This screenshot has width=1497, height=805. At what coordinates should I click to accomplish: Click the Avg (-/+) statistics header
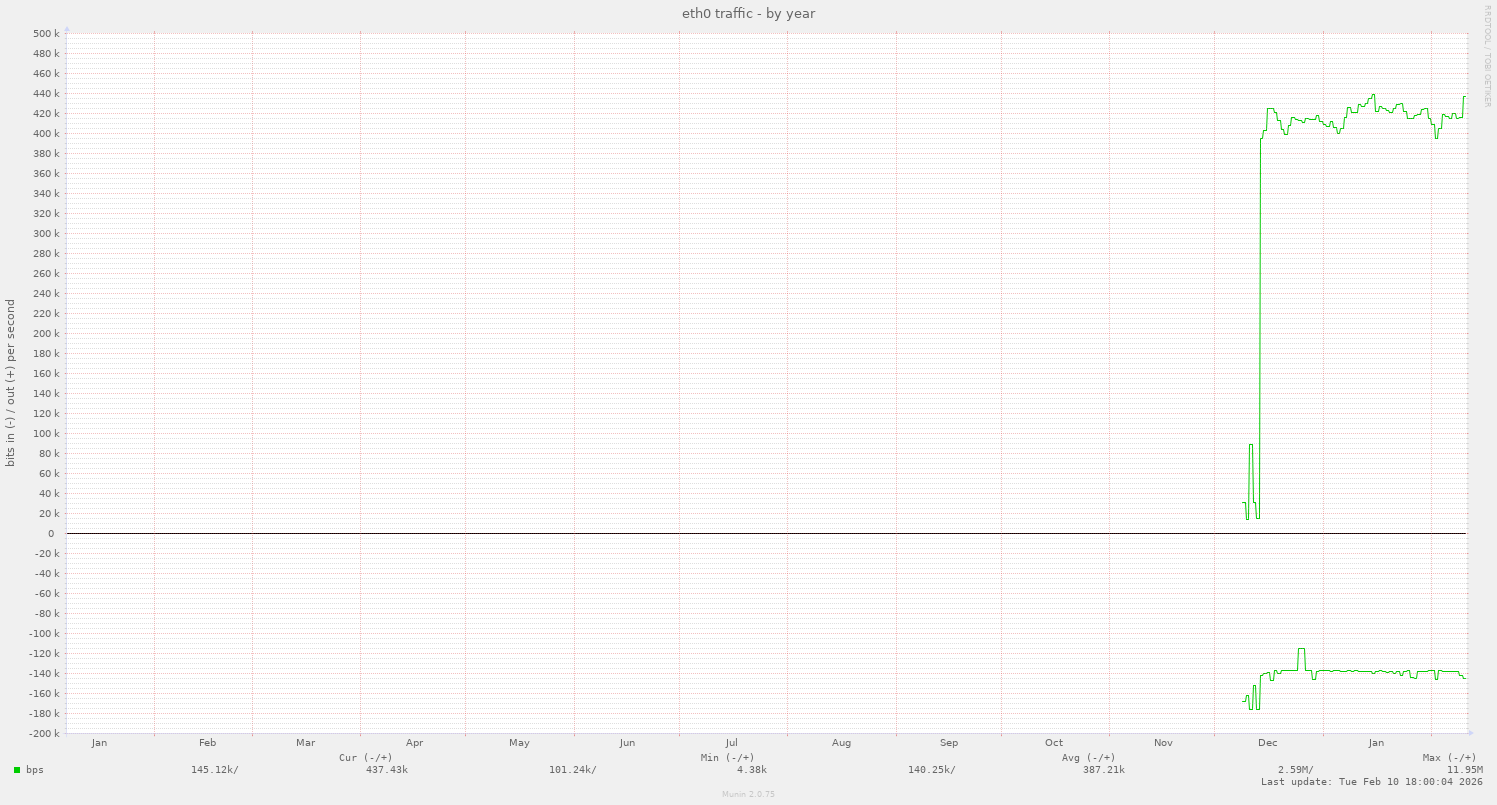[x=1086, y=757]
